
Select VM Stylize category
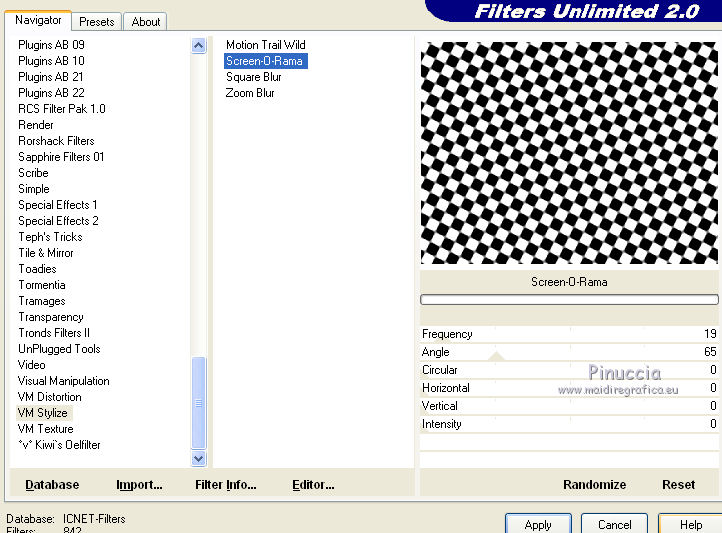click(x=43, y=413)
